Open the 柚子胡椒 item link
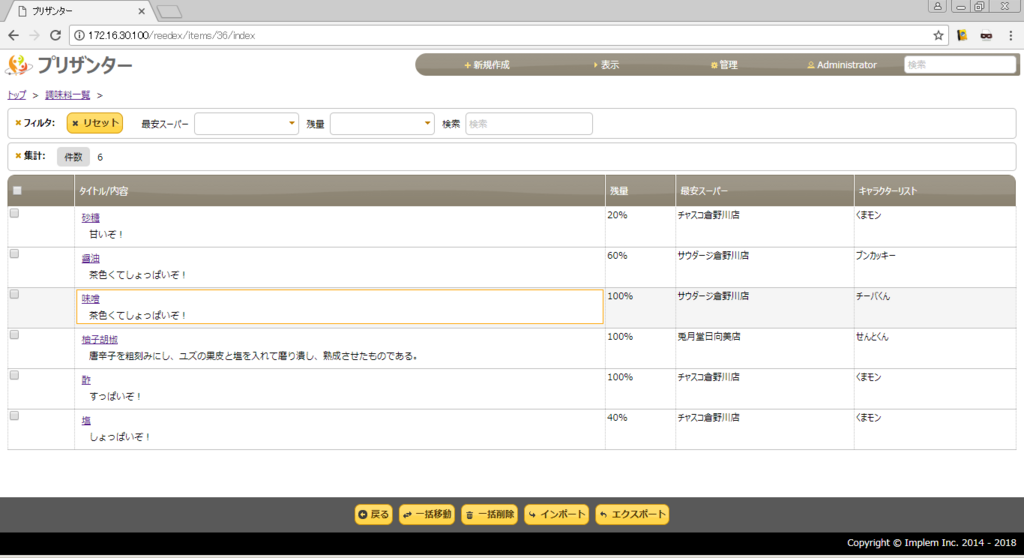The width and height of the screenshot is (1024, 558). (x=100, y=339)
